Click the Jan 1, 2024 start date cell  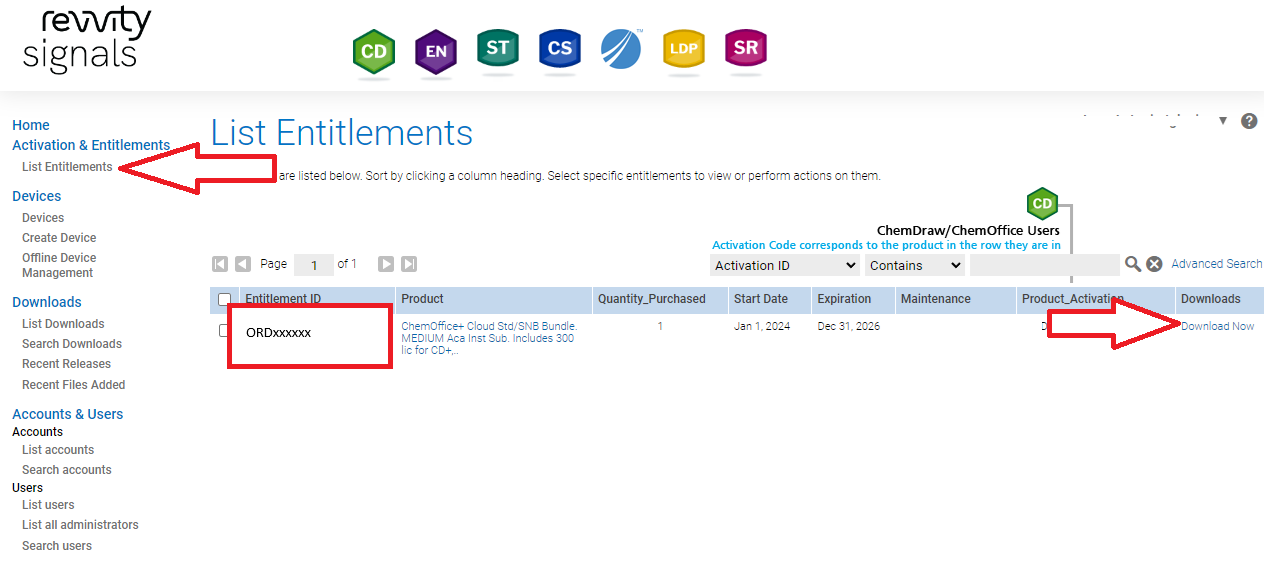point(761,327)
